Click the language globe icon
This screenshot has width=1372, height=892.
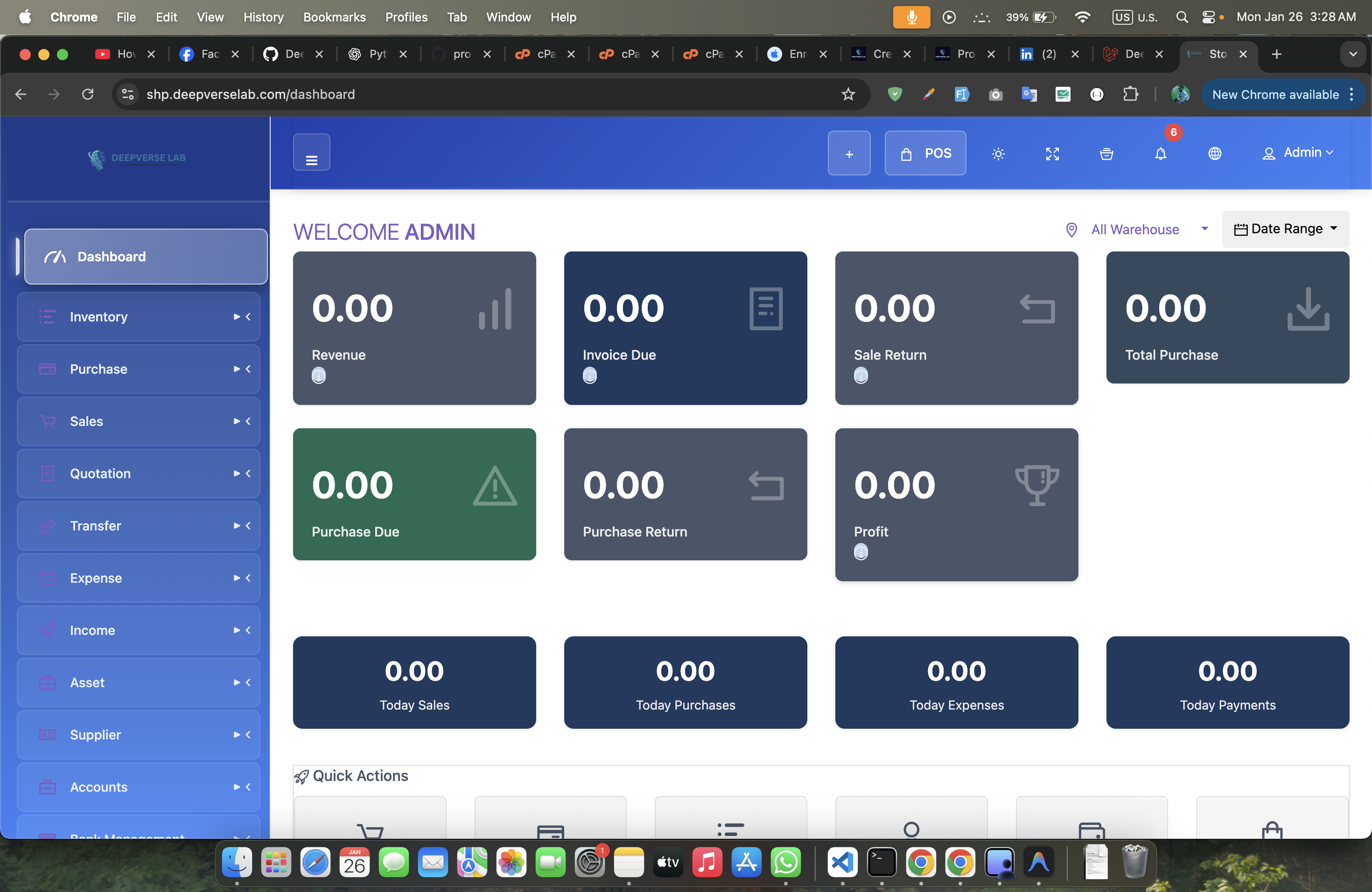point(1215,154)
